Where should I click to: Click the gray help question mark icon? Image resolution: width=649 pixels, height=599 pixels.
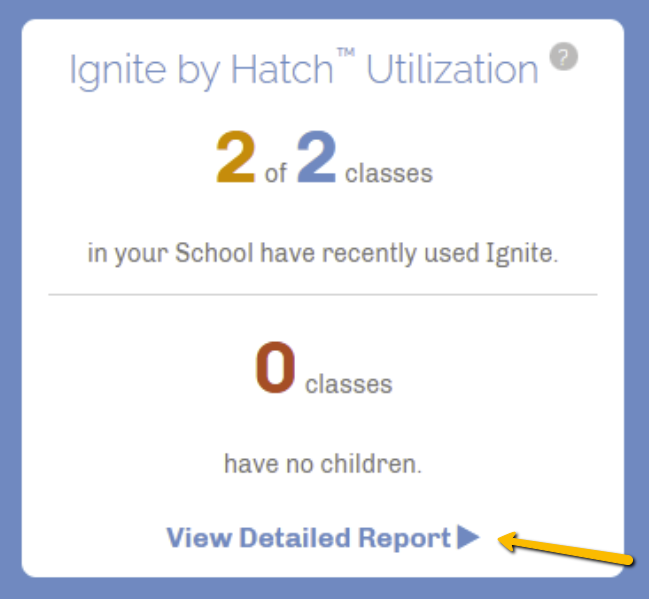564,58
